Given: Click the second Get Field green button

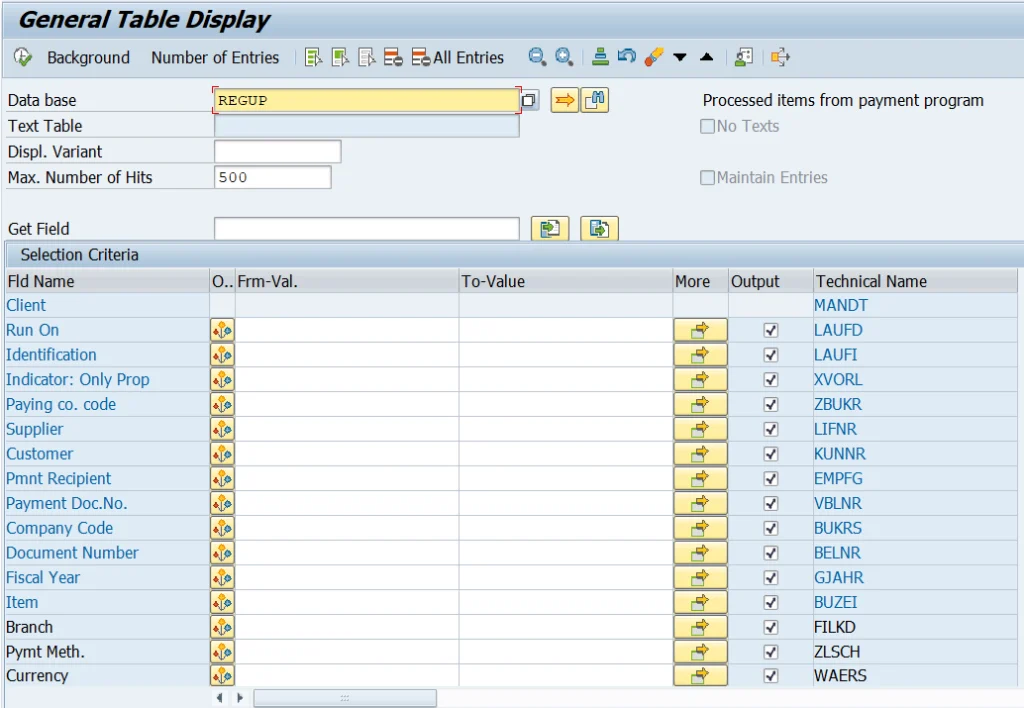Looking at the screenshot, I should (600, 229).
